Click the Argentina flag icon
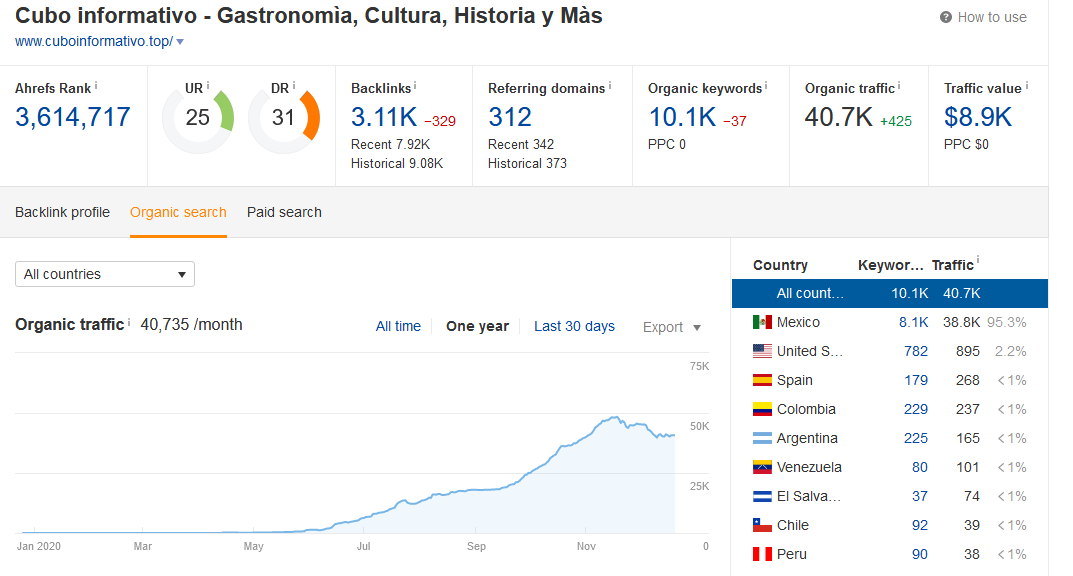Screen dimensions: 1073x576 pyautogui.click(x=762, y=438)
